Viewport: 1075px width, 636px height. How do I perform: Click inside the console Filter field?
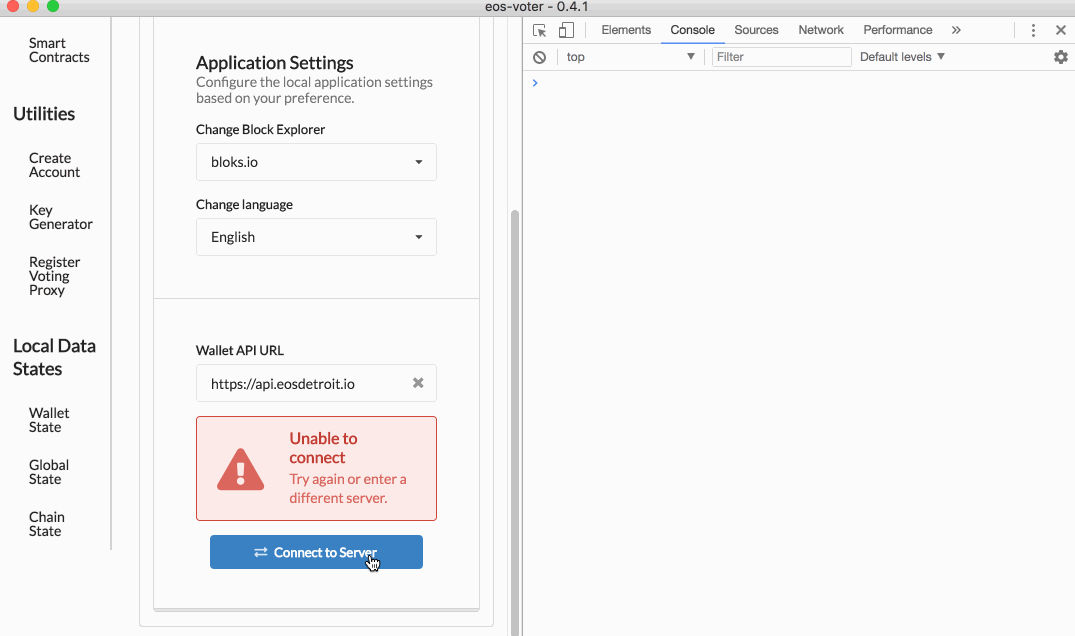pyautogui.click(x=781, y=57)
